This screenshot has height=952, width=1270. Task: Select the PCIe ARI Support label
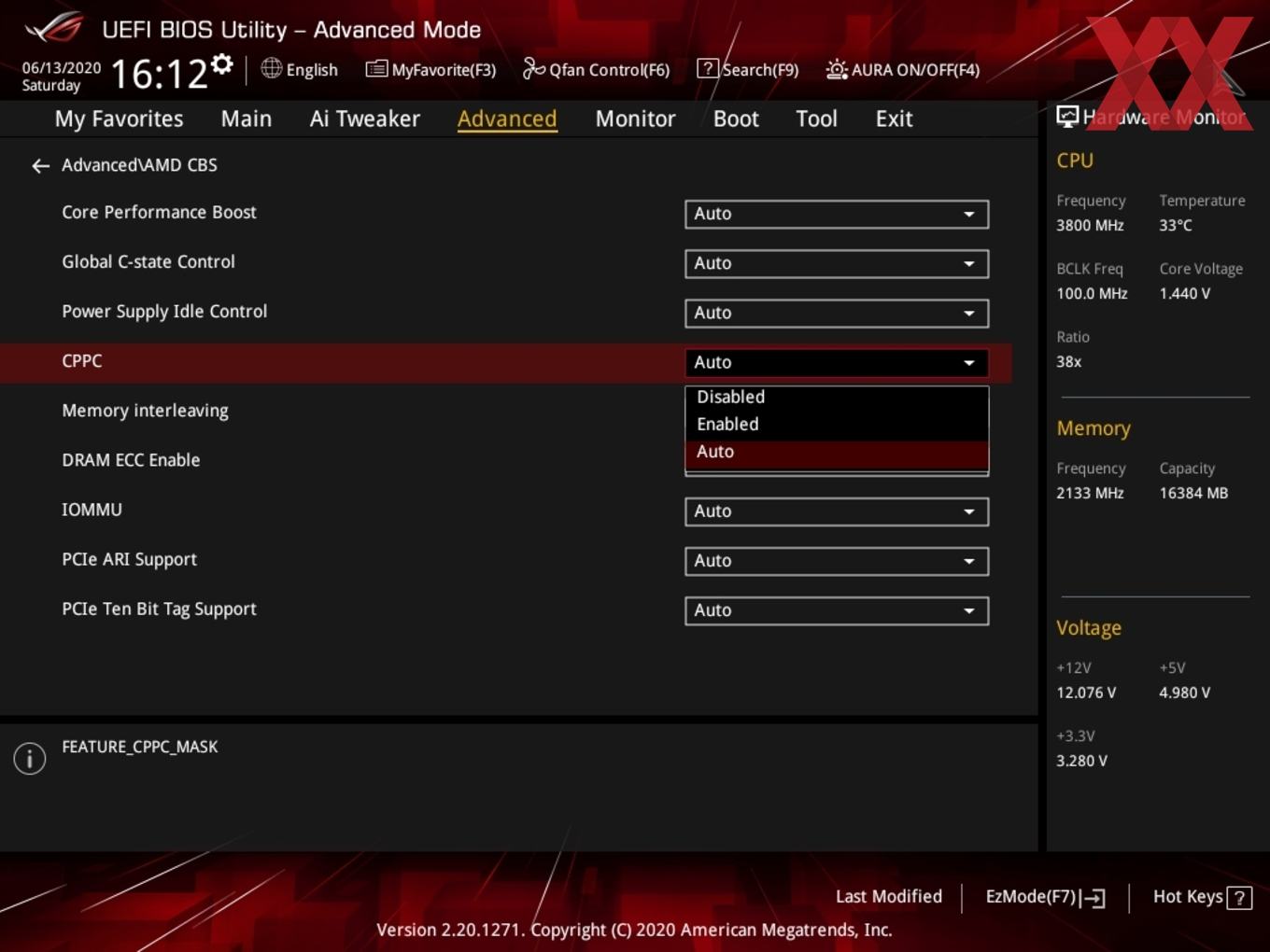(x=129, y=559)
